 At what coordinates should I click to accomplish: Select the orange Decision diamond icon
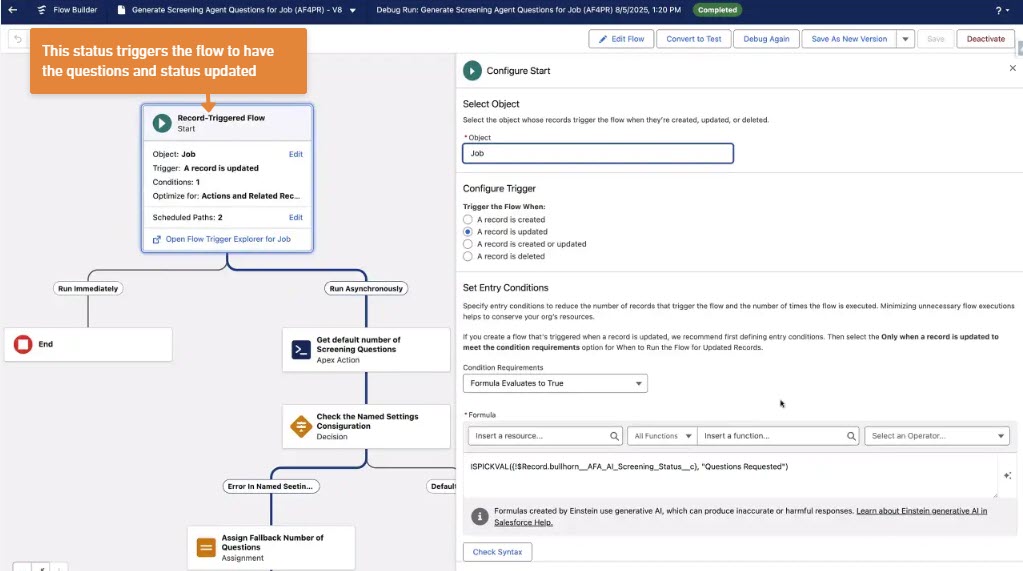coord(300,426)
